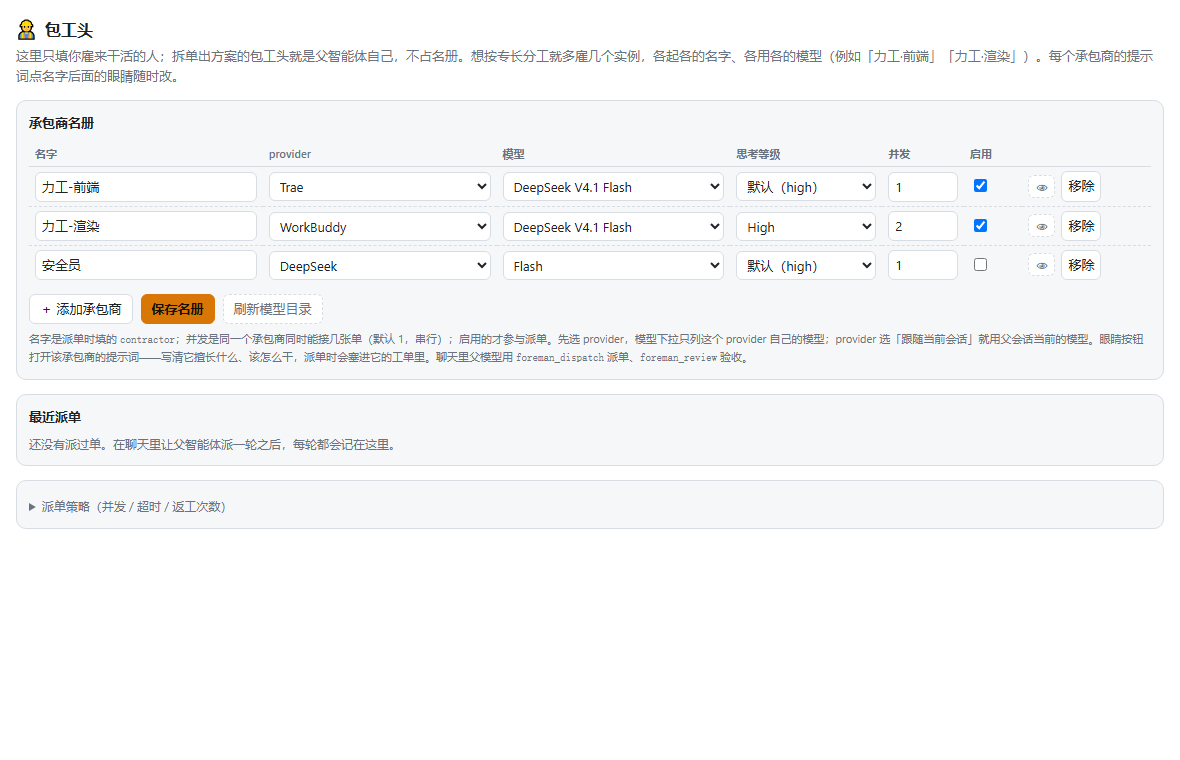
Task: Click concurrency field for 安全员
Action: tap(922, 265)
